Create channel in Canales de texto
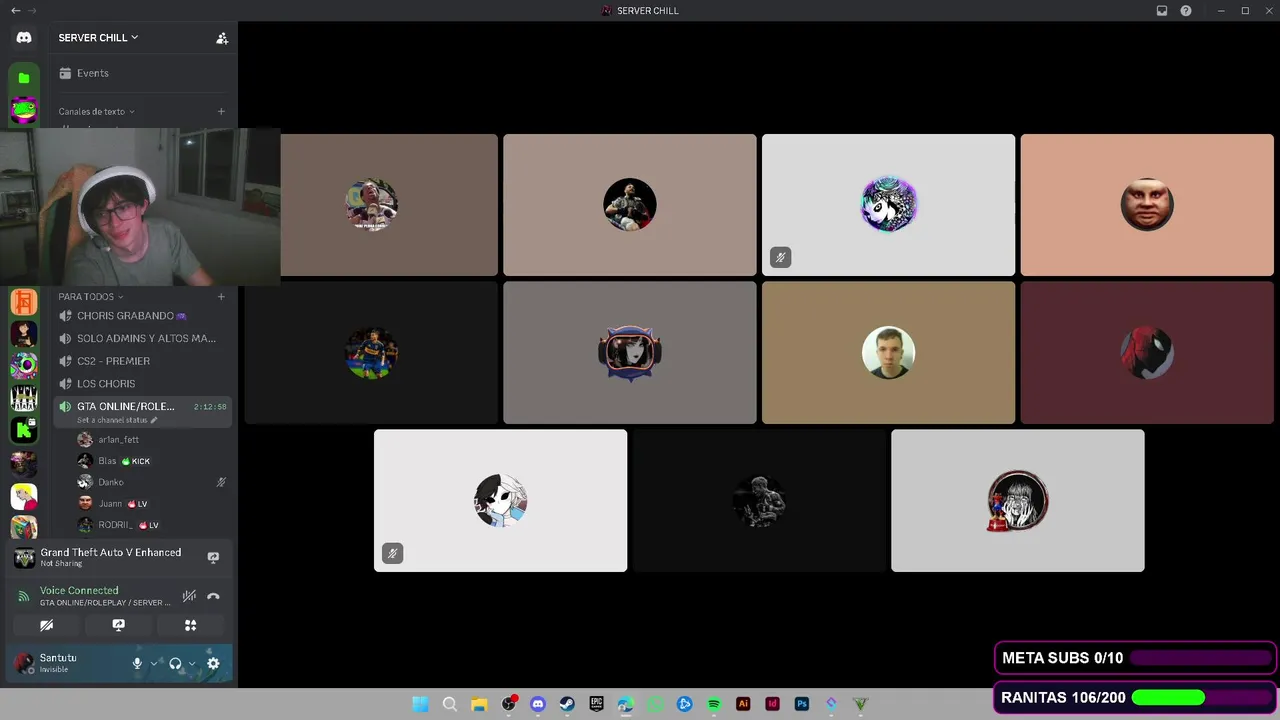The width and height of the screenshot is (1280, 720). click(x=221, y=112)
